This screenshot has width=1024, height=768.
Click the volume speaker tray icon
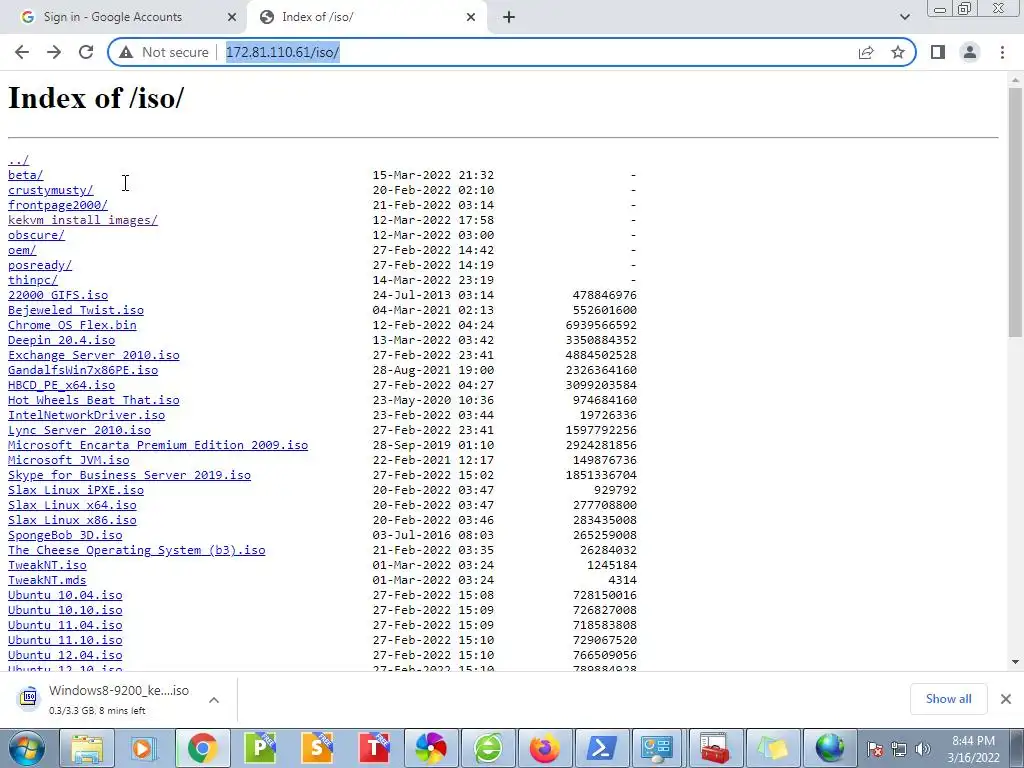click(923, 749)
